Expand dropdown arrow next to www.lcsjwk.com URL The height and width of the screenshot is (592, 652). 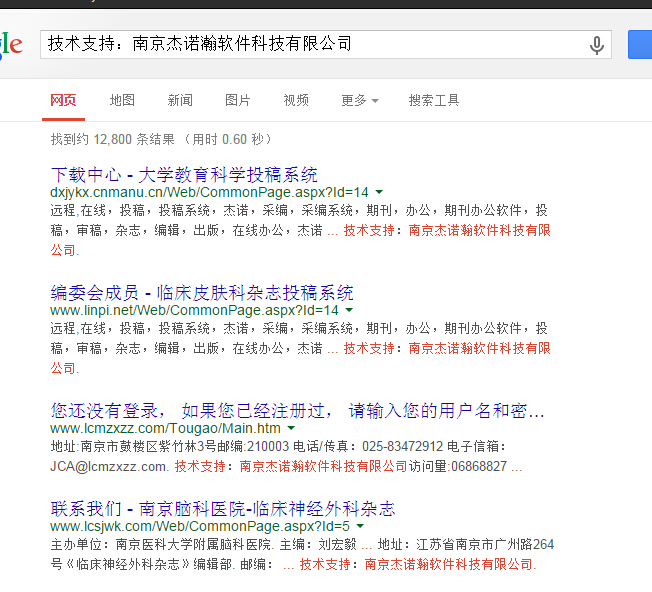pyautogui.click(x=360, y=526)
